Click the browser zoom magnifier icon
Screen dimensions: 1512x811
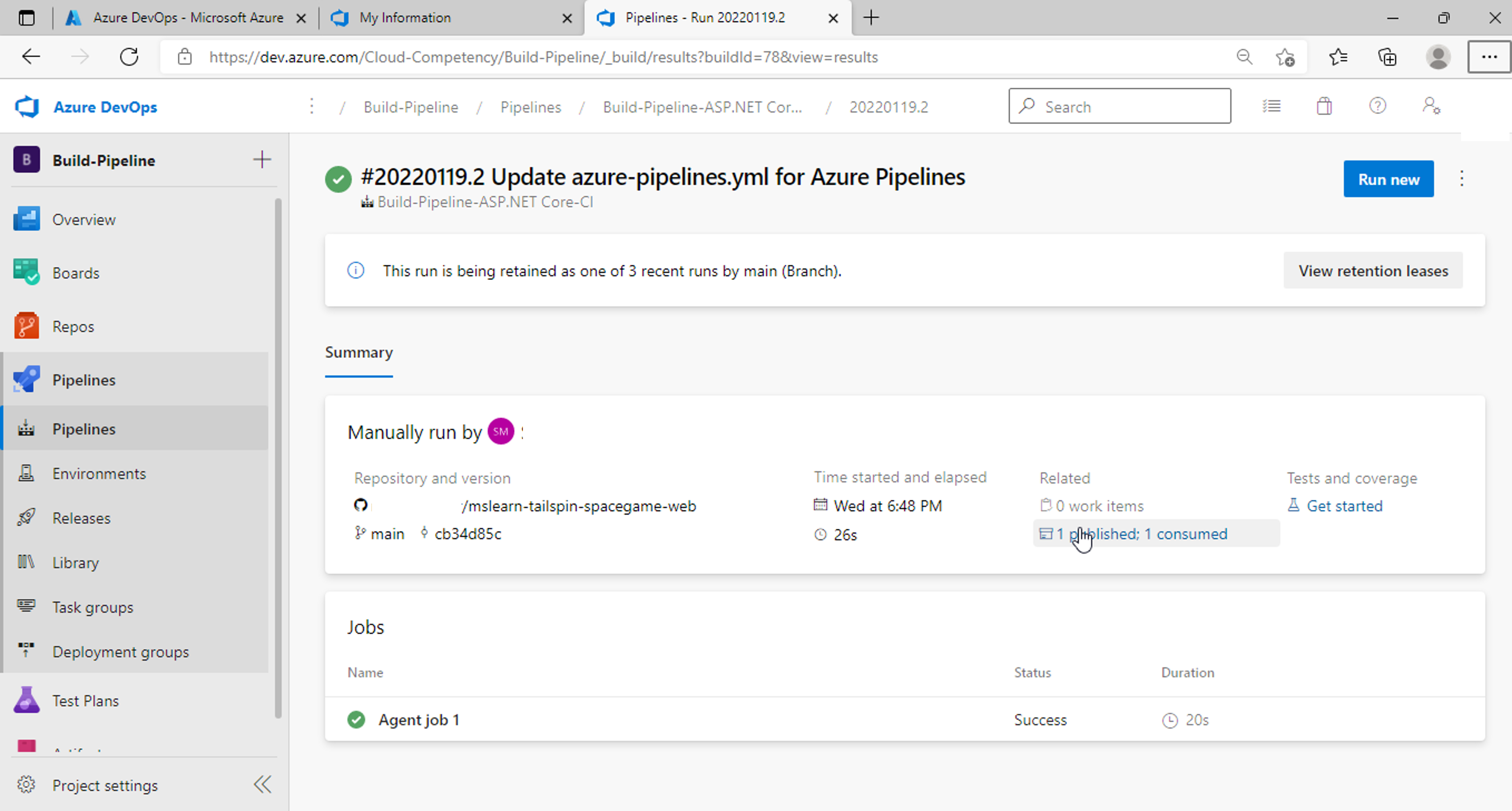point(1244,57)
